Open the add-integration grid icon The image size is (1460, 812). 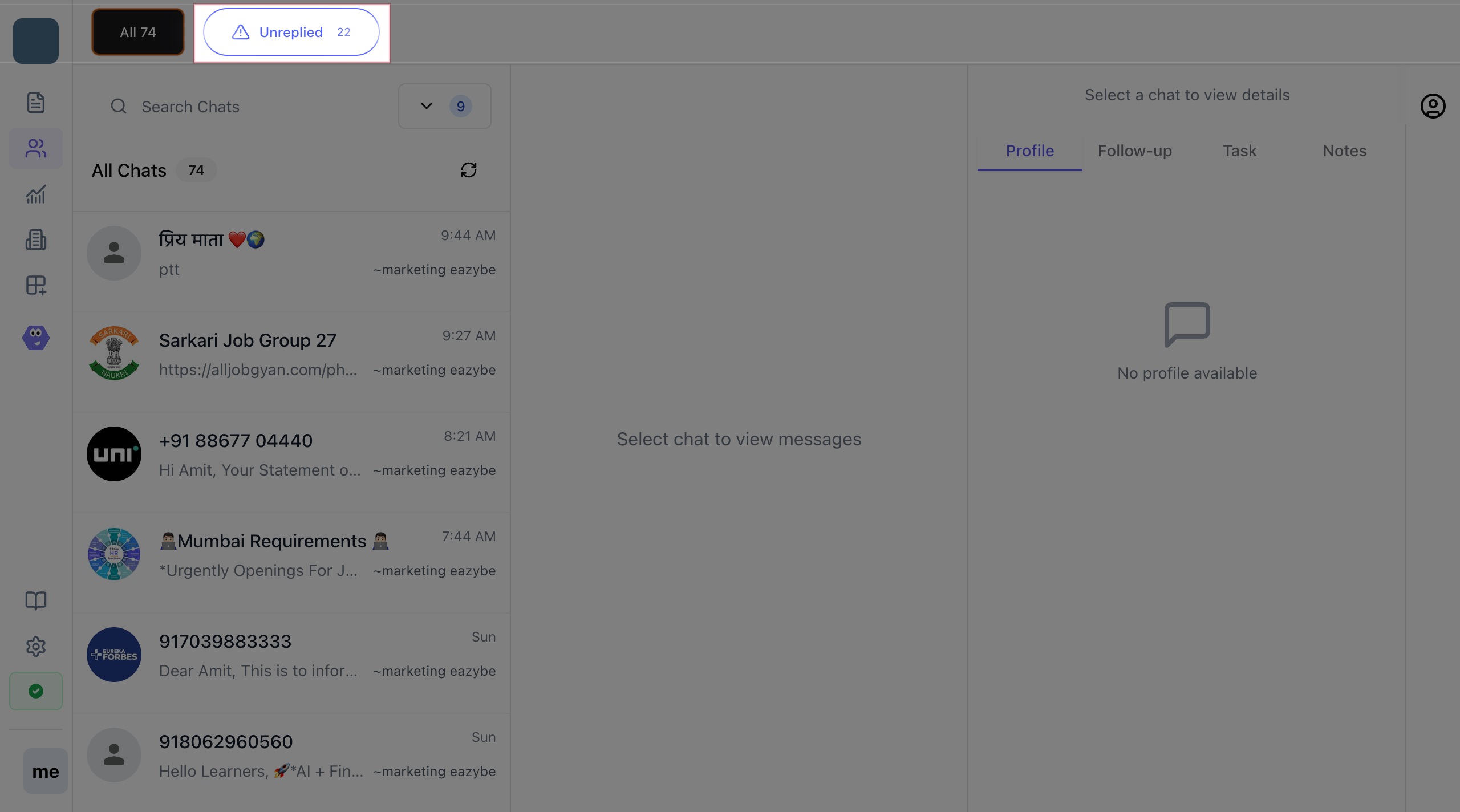tap(36, 286)
